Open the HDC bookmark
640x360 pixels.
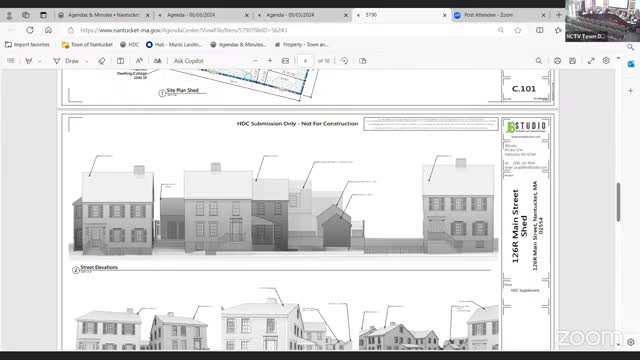[x=129, y=44]
